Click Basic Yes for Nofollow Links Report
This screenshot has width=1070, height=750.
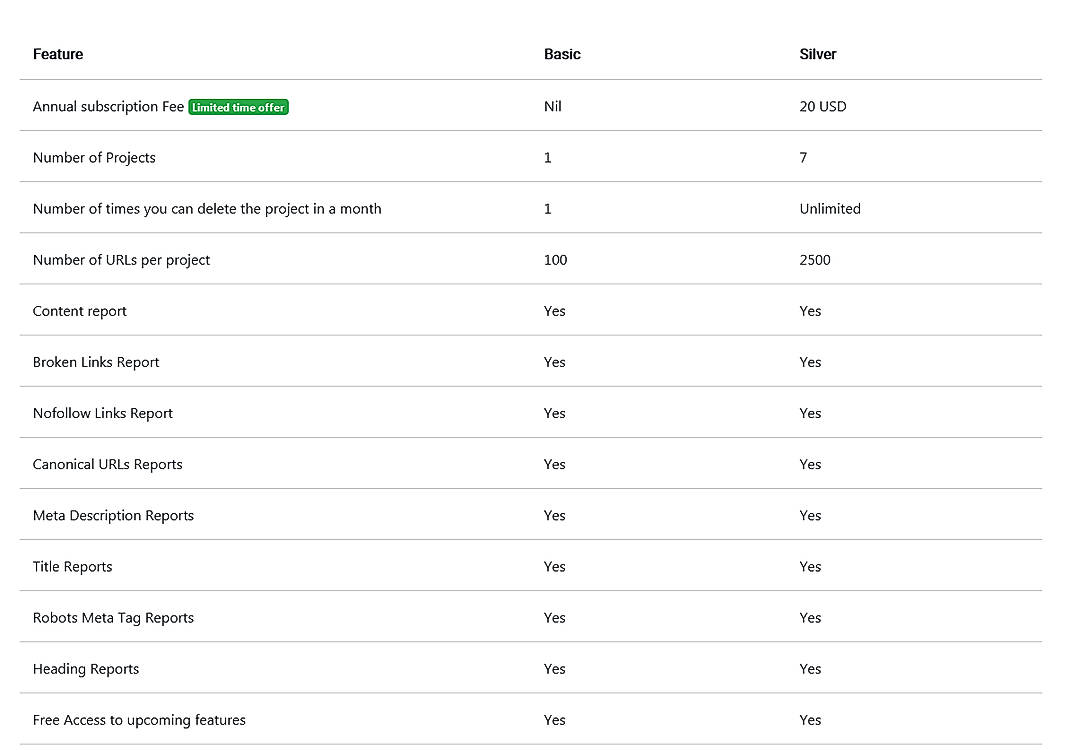tap(555, 414)
